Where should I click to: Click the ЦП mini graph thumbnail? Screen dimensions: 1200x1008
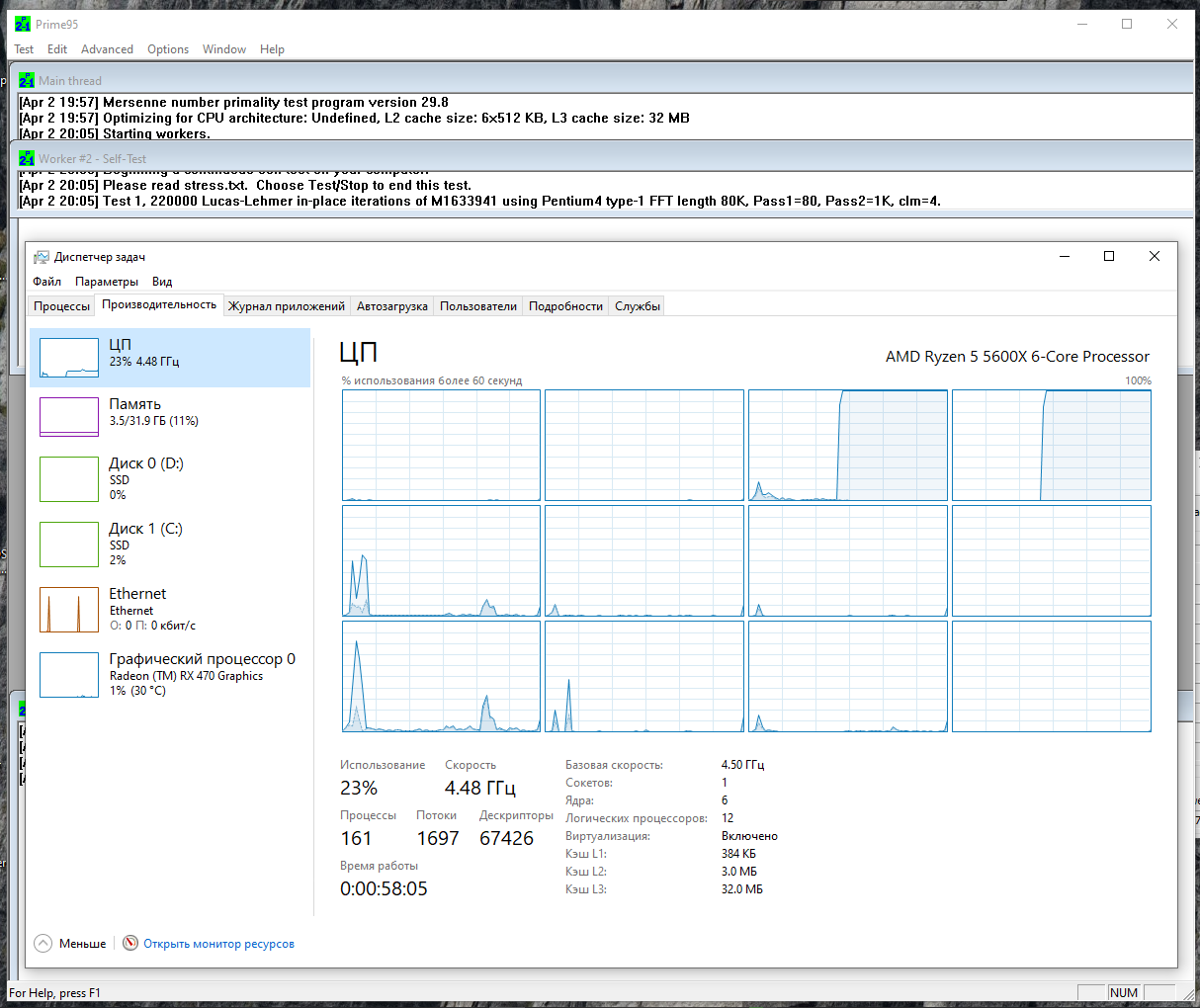[x=69, y=358]
